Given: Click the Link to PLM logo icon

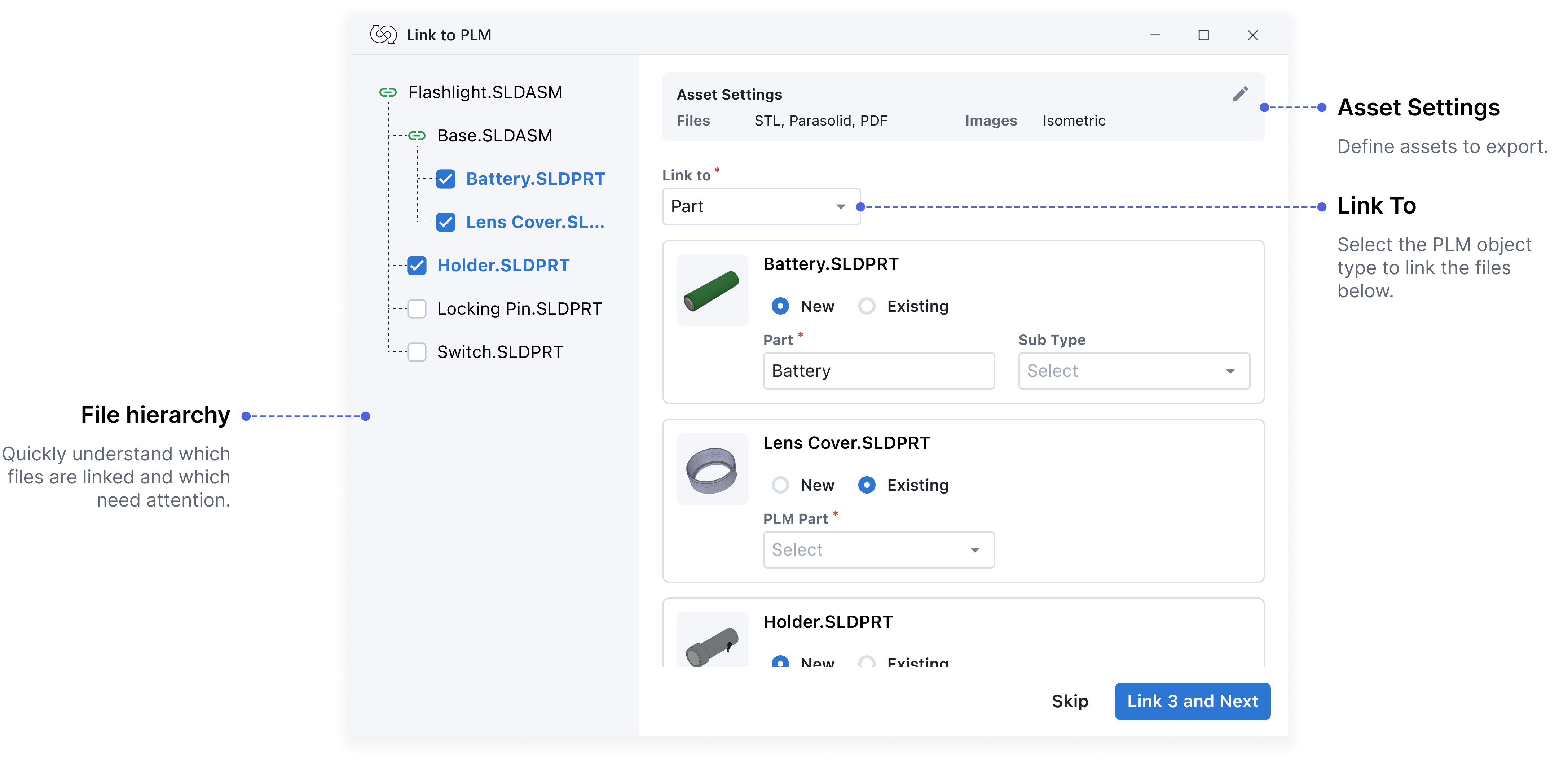Looking at the screenshot, I should (x=383, y=35).
